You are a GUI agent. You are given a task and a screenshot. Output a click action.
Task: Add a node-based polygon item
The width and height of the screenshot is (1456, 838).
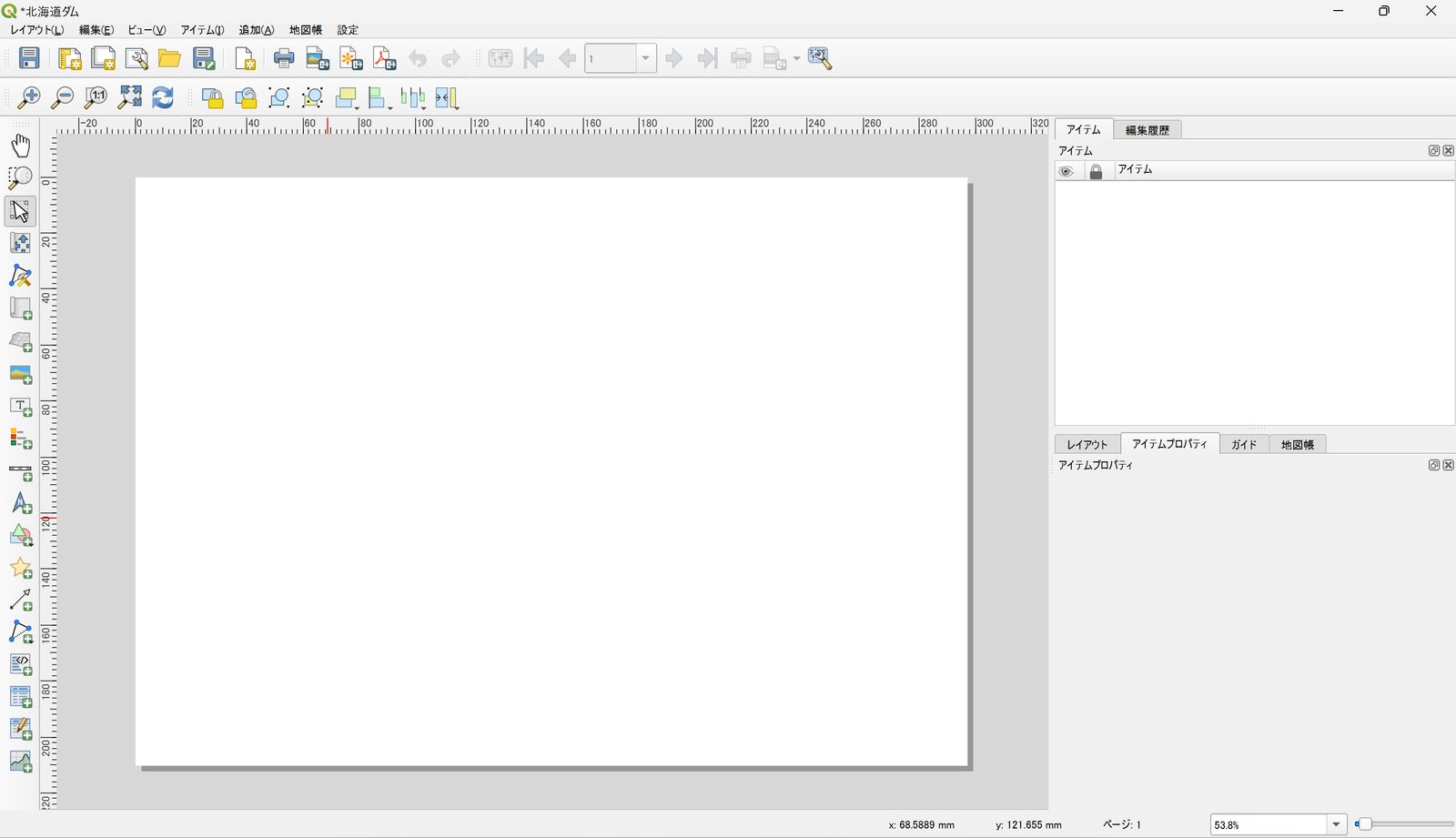tap(20, 632)
